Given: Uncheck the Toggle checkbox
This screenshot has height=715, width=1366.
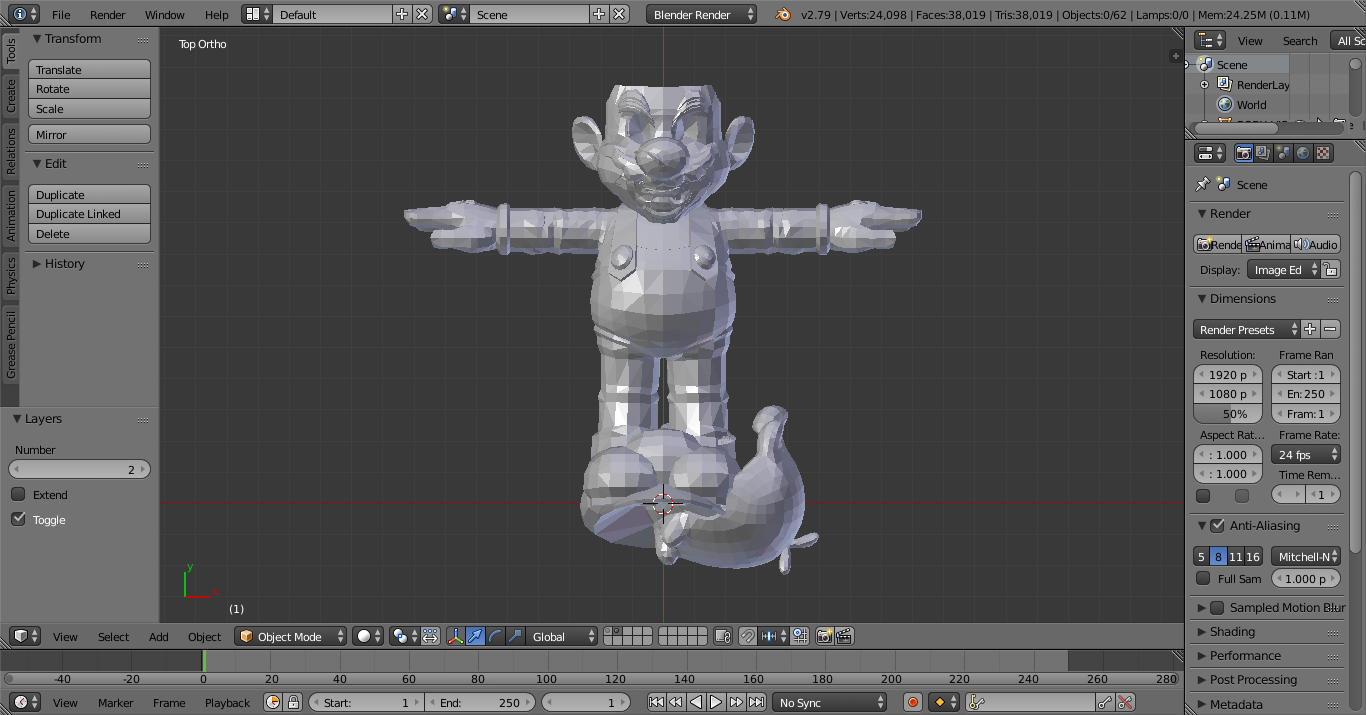Looking at the screenshot, I should (x=18, y=519).
